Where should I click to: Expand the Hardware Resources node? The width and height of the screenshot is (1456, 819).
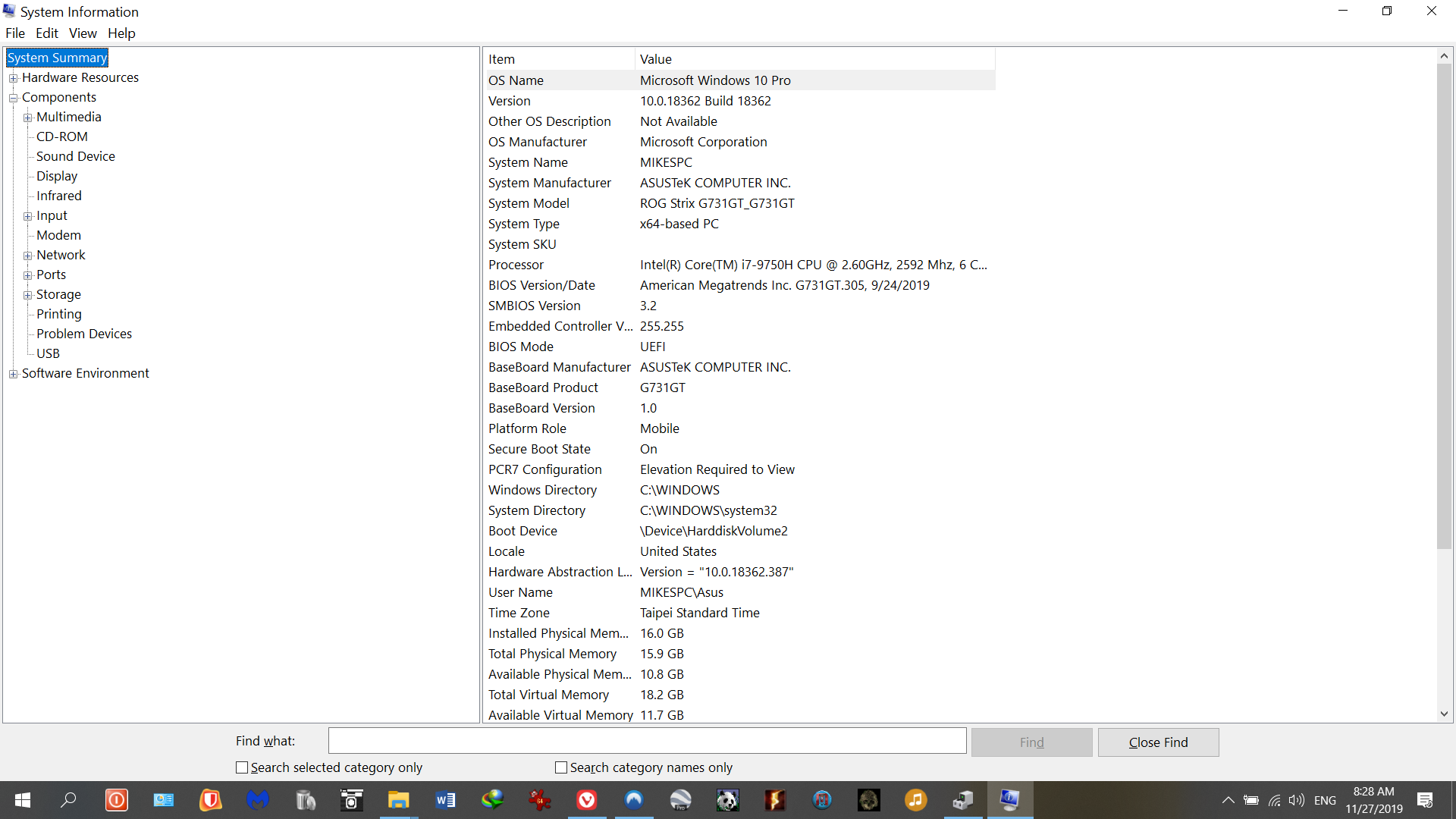click(x=13, y=78)
